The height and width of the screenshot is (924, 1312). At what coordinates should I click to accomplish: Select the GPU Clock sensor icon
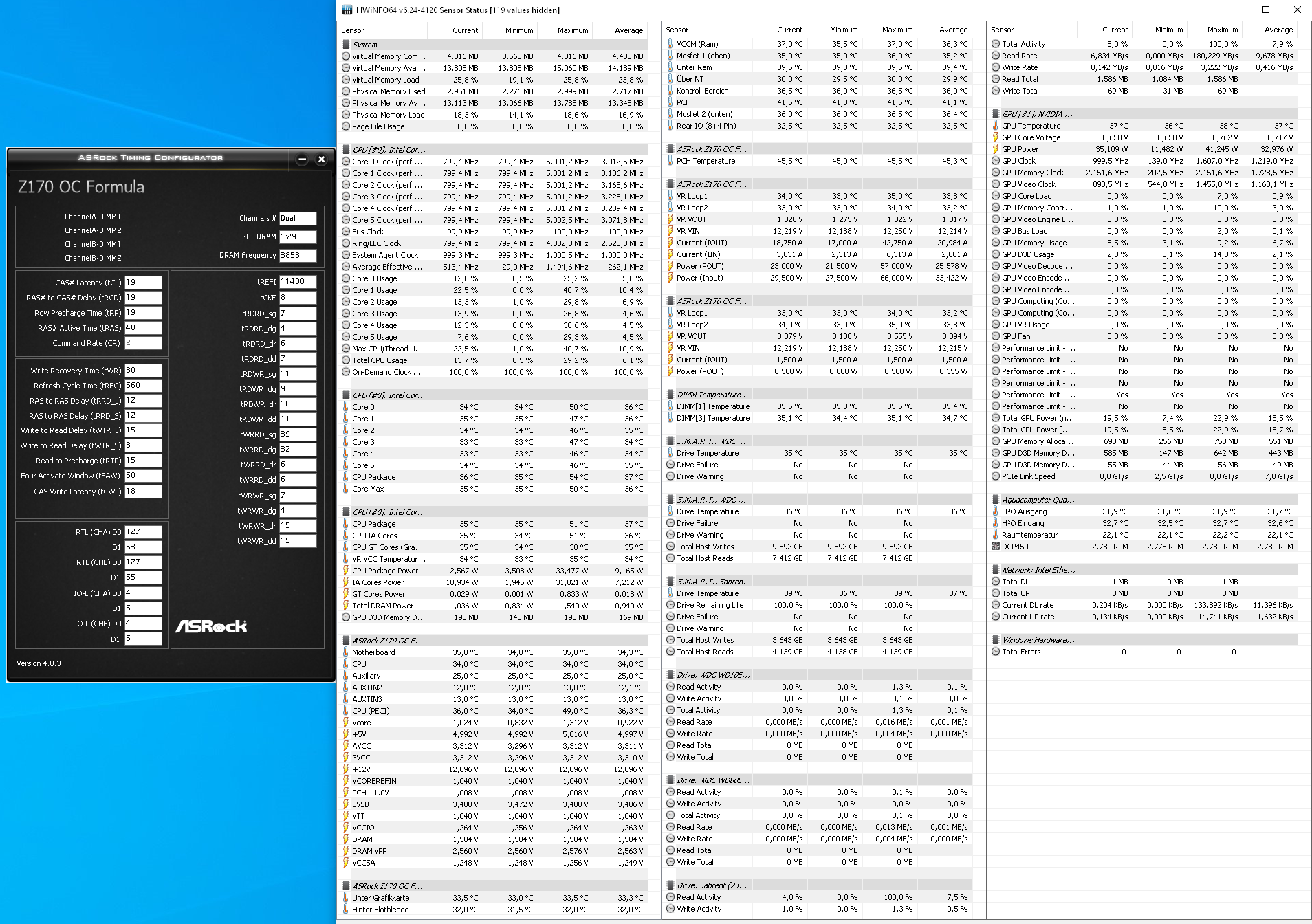point(996,161)
